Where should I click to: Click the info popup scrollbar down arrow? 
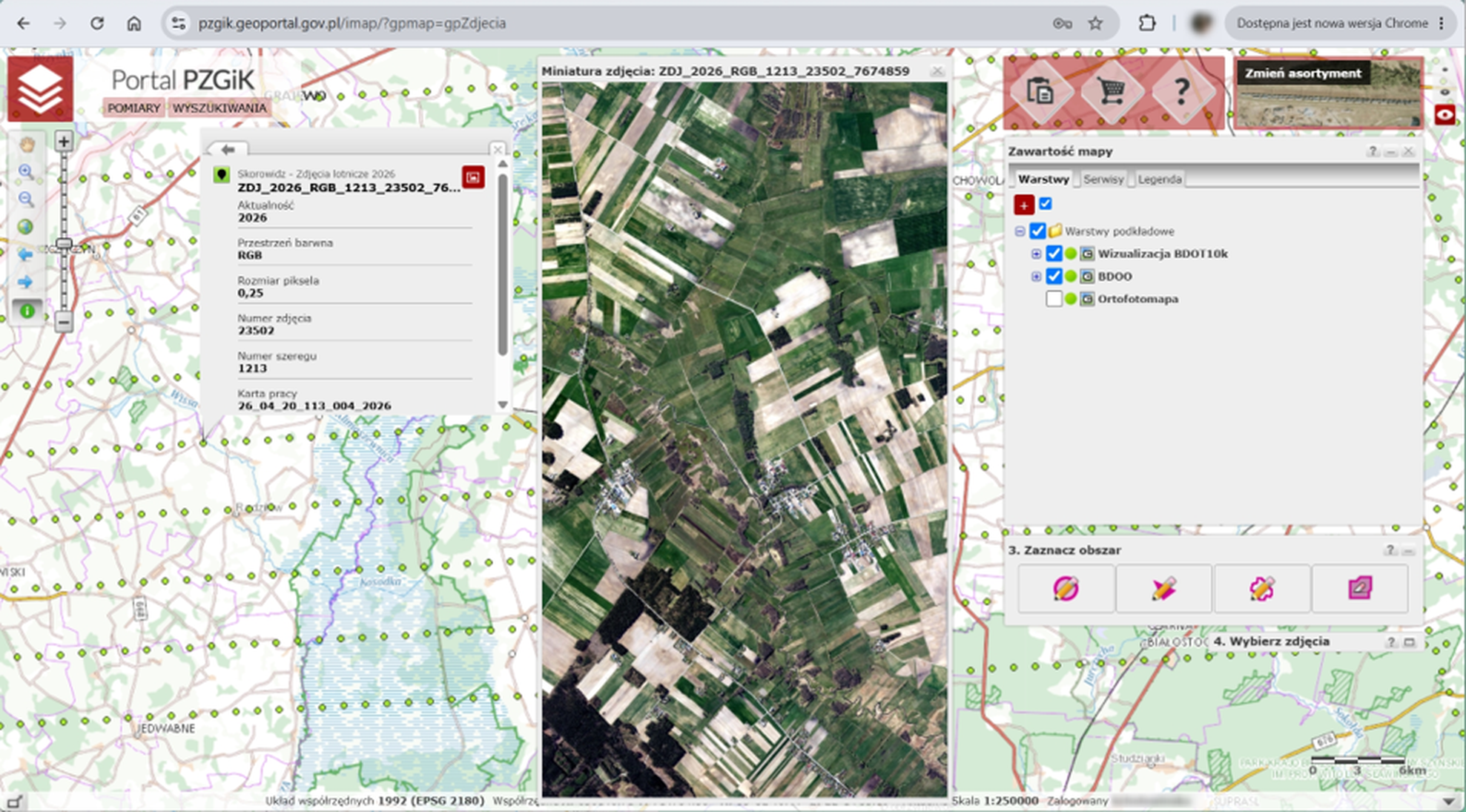[503, 405]
